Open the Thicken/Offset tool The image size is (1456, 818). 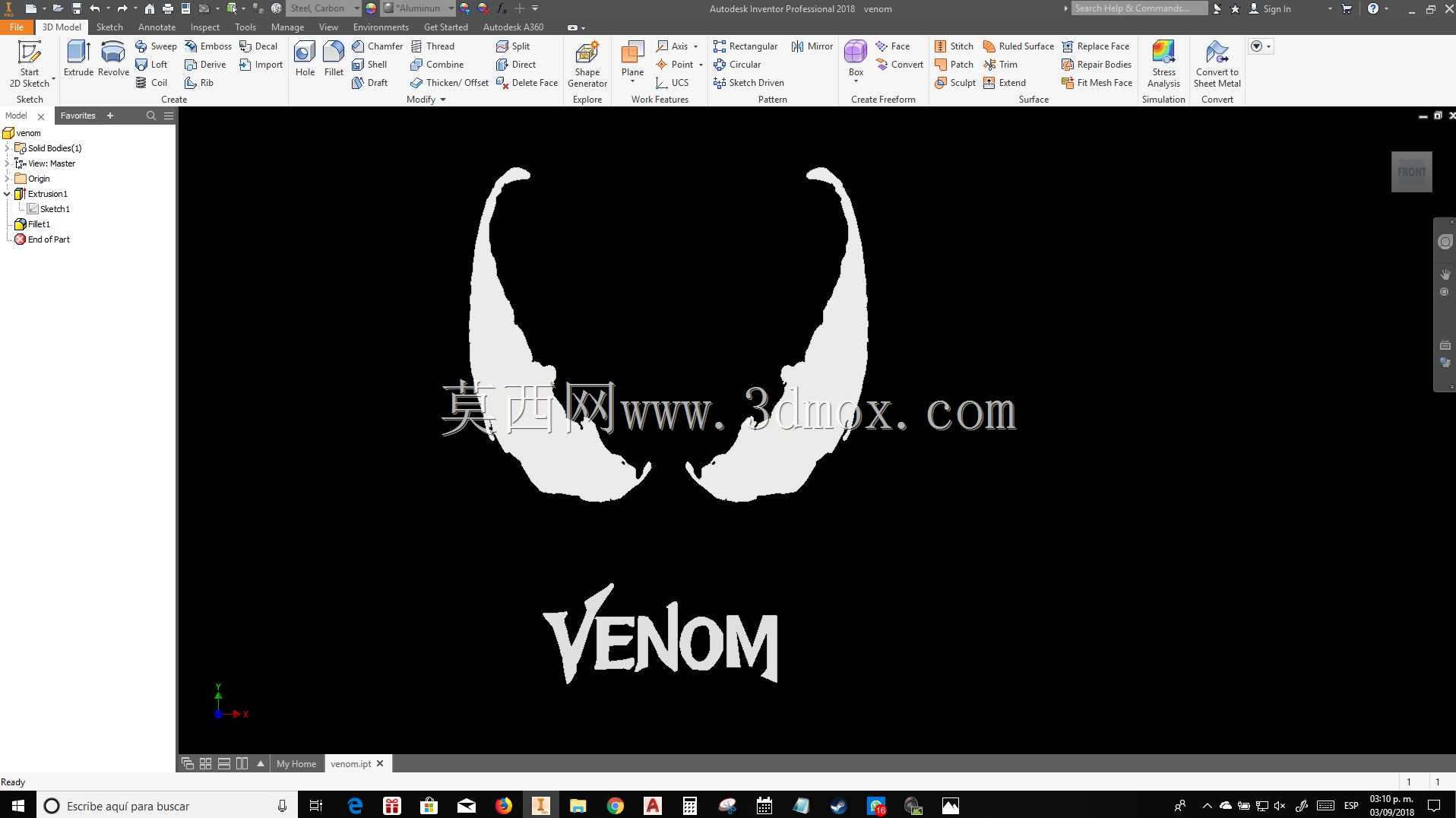(449, 83)
